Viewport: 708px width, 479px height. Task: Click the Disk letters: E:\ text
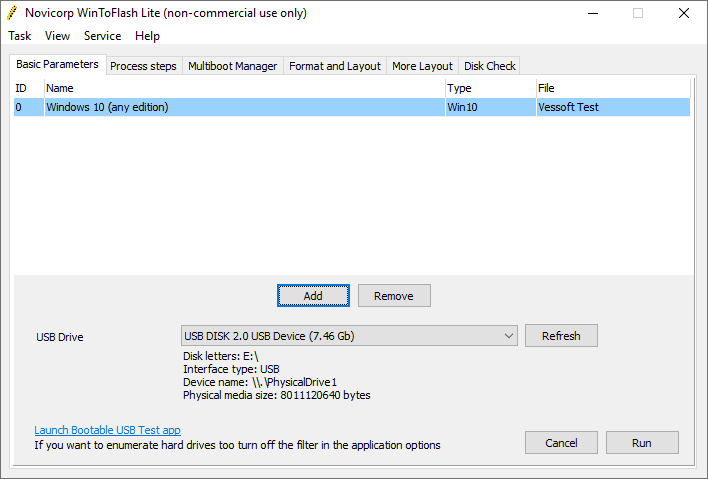tap(221, 356)
